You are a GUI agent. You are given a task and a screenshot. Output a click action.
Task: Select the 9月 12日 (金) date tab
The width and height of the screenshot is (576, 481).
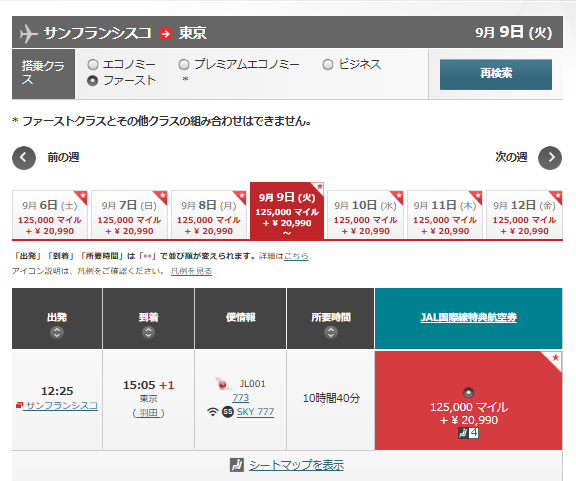(524, 215)
